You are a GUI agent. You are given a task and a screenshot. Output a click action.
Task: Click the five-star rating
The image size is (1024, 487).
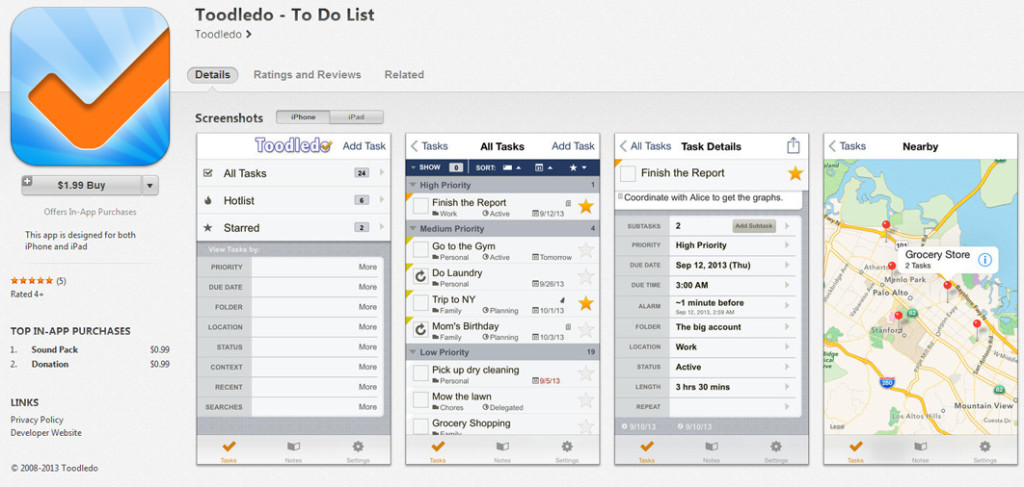point(31,281)
